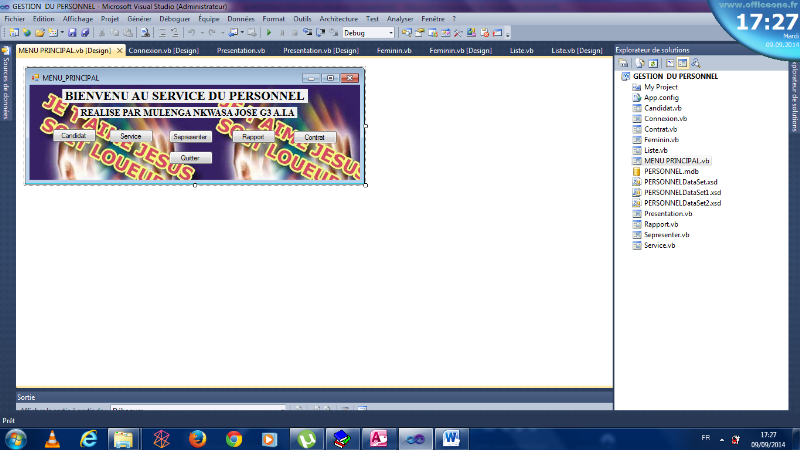Screen dimensions: 800x450
Task: Switch to Connexion.vb [Design] tab
Action: tap(164, 51)
